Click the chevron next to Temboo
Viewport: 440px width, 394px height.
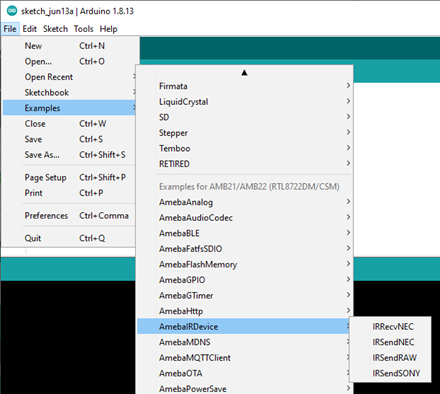point(348,148)
